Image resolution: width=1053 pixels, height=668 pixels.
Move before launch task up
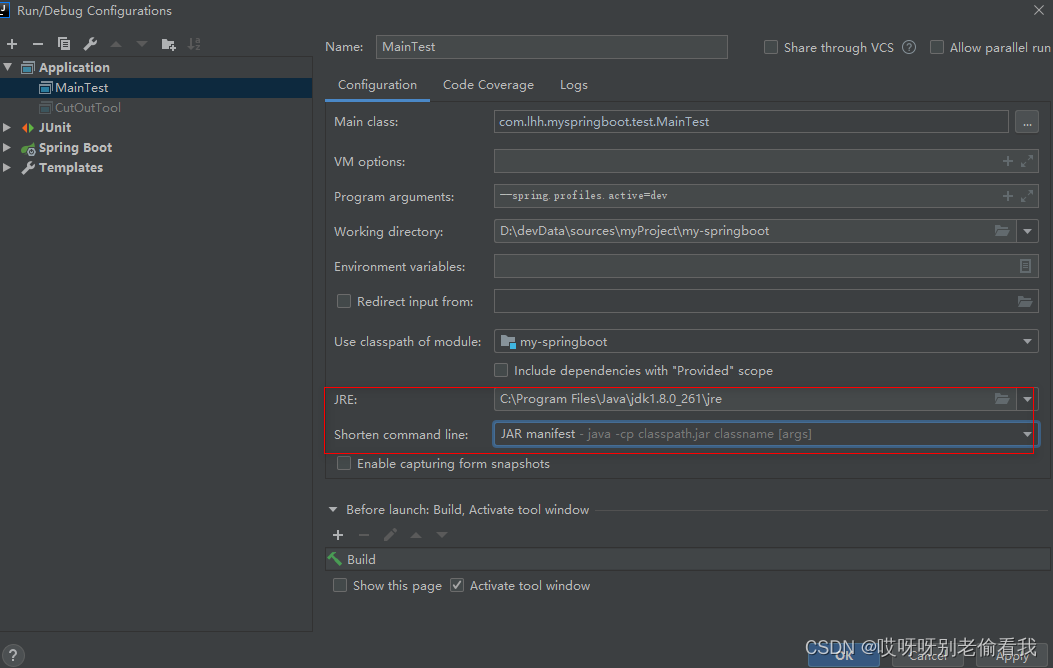[x=416, y=535]
